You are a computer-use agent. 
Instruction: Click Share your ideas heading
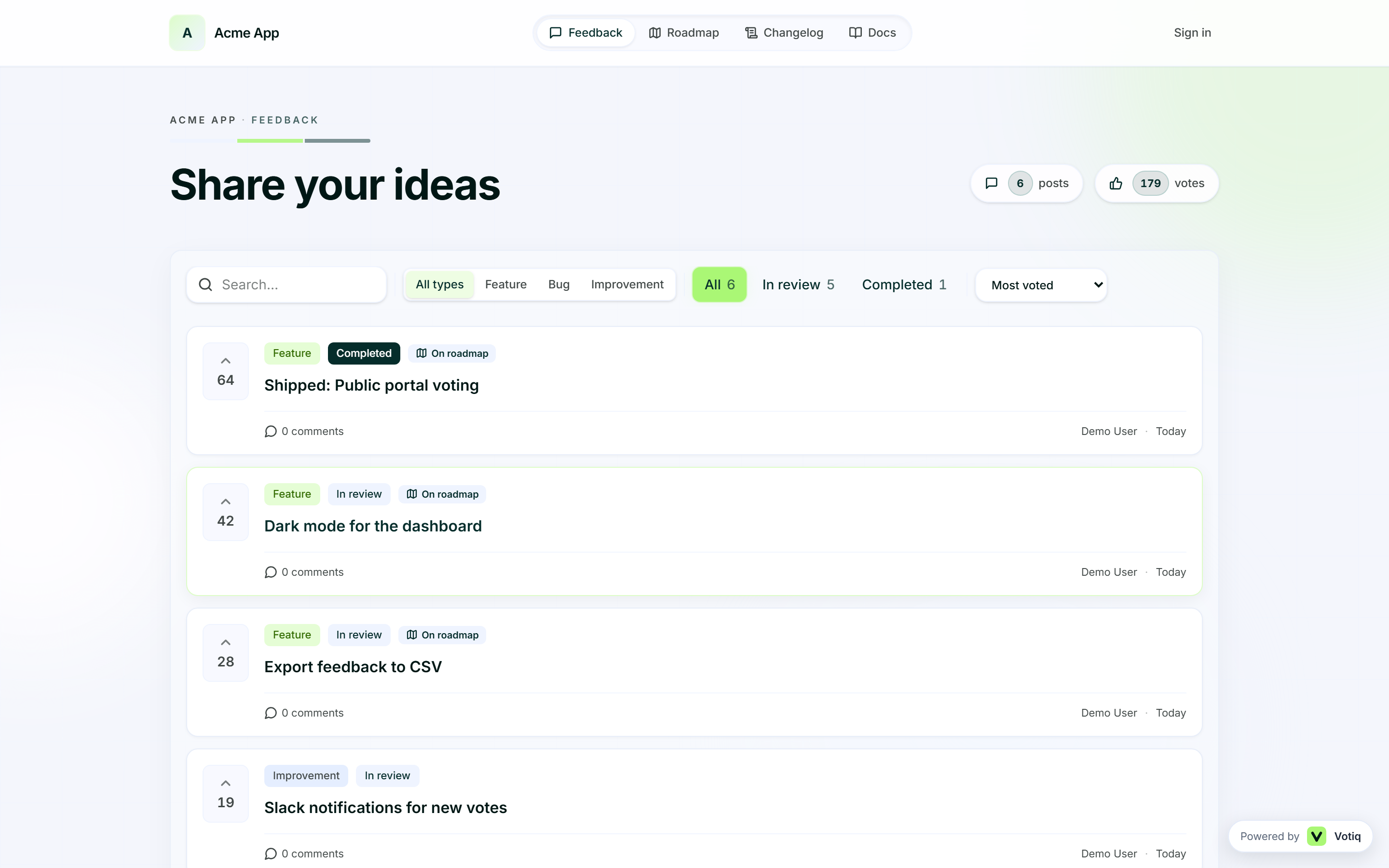[x=335, y=185]
